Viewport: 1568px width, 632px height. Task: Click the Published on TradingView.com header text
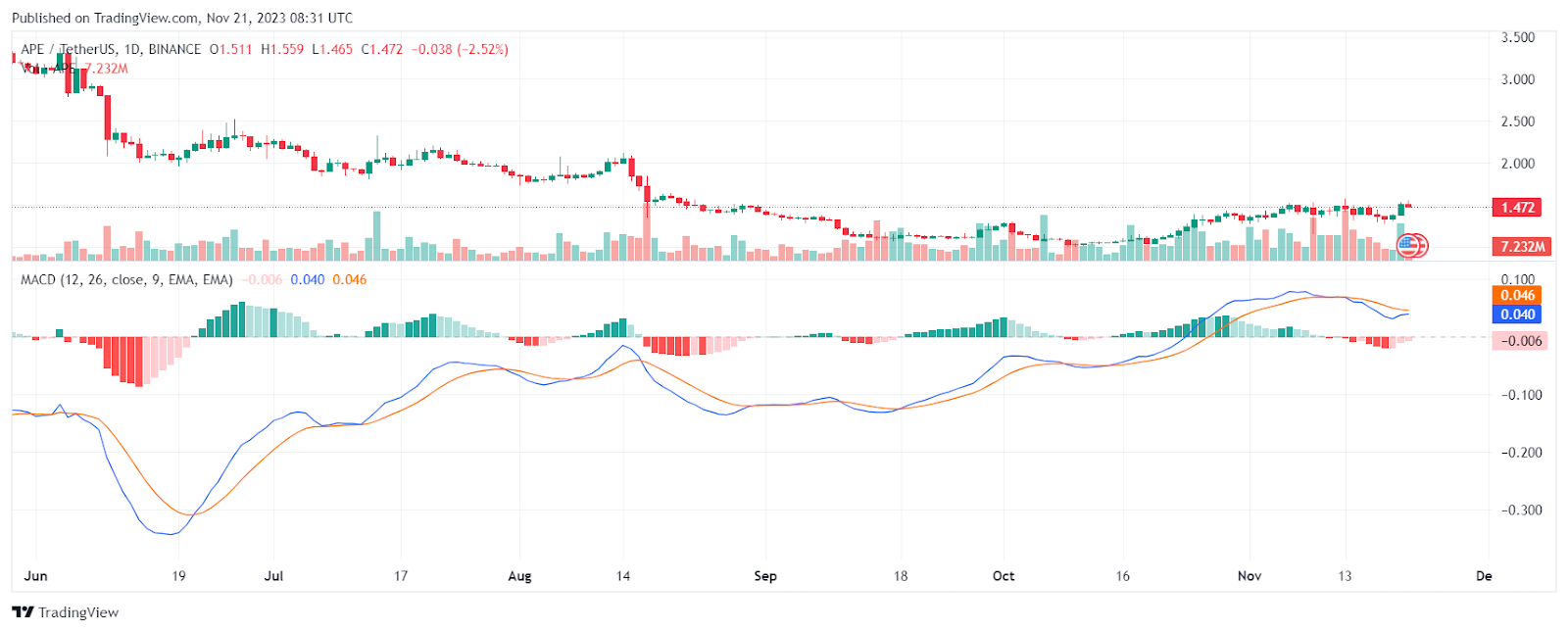[182, 18]
